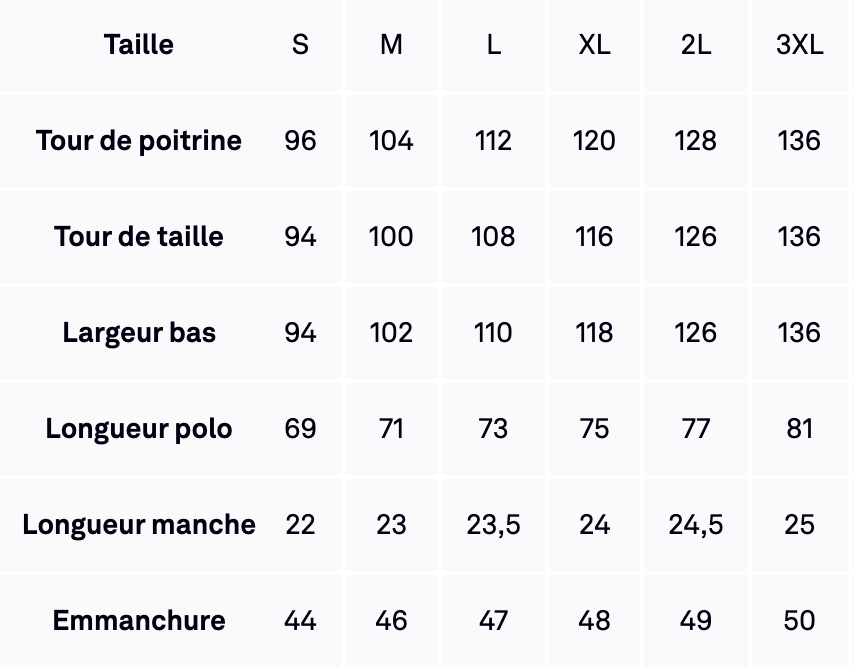The width and height of the screenshot is (854, 672).
Task: Select the 116 waist value for XL
Action: [x=594, y=237]
